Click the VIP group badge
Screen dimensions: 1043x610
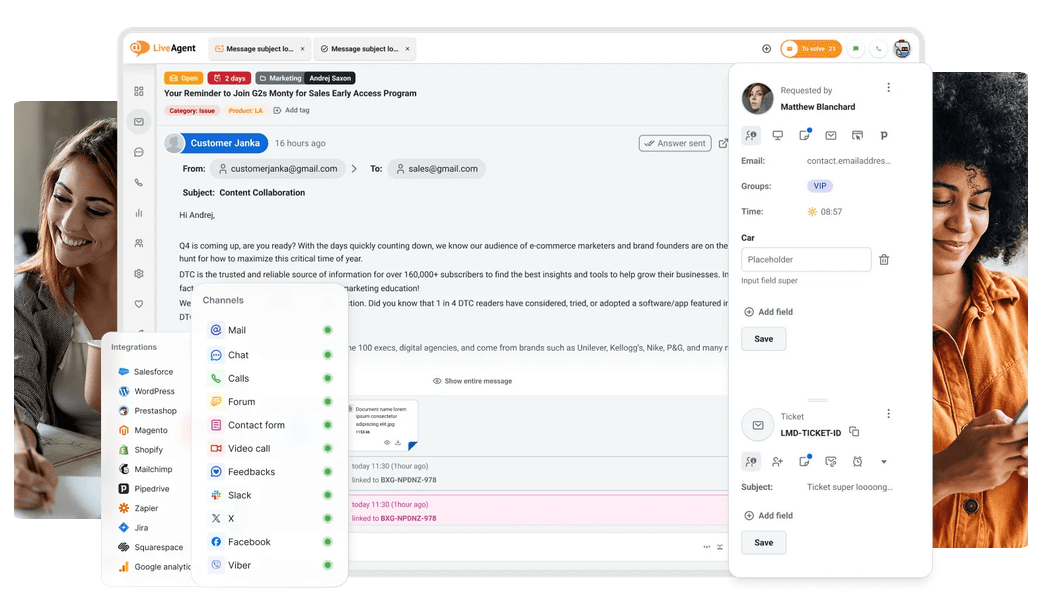click(820, 186)
